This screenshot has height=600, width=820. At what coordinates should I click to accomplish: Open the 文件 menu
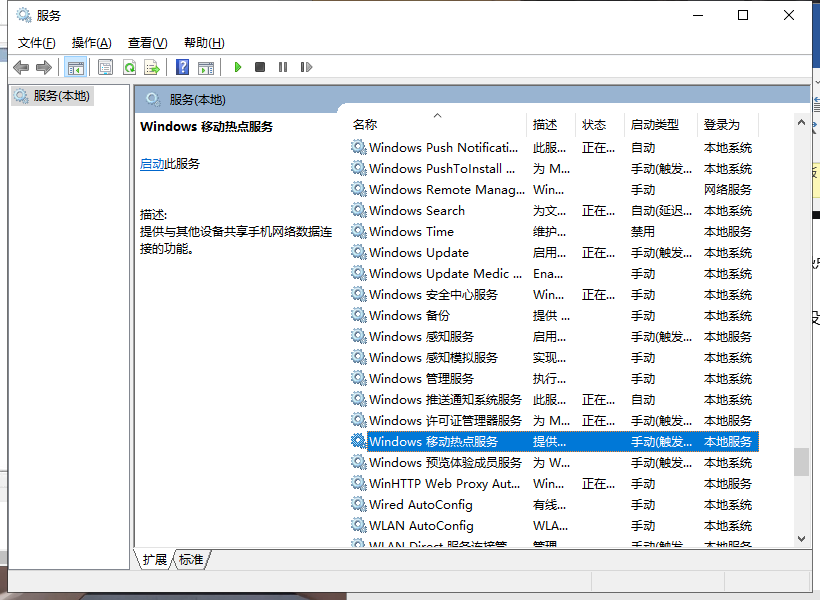[x=37, y=42]
